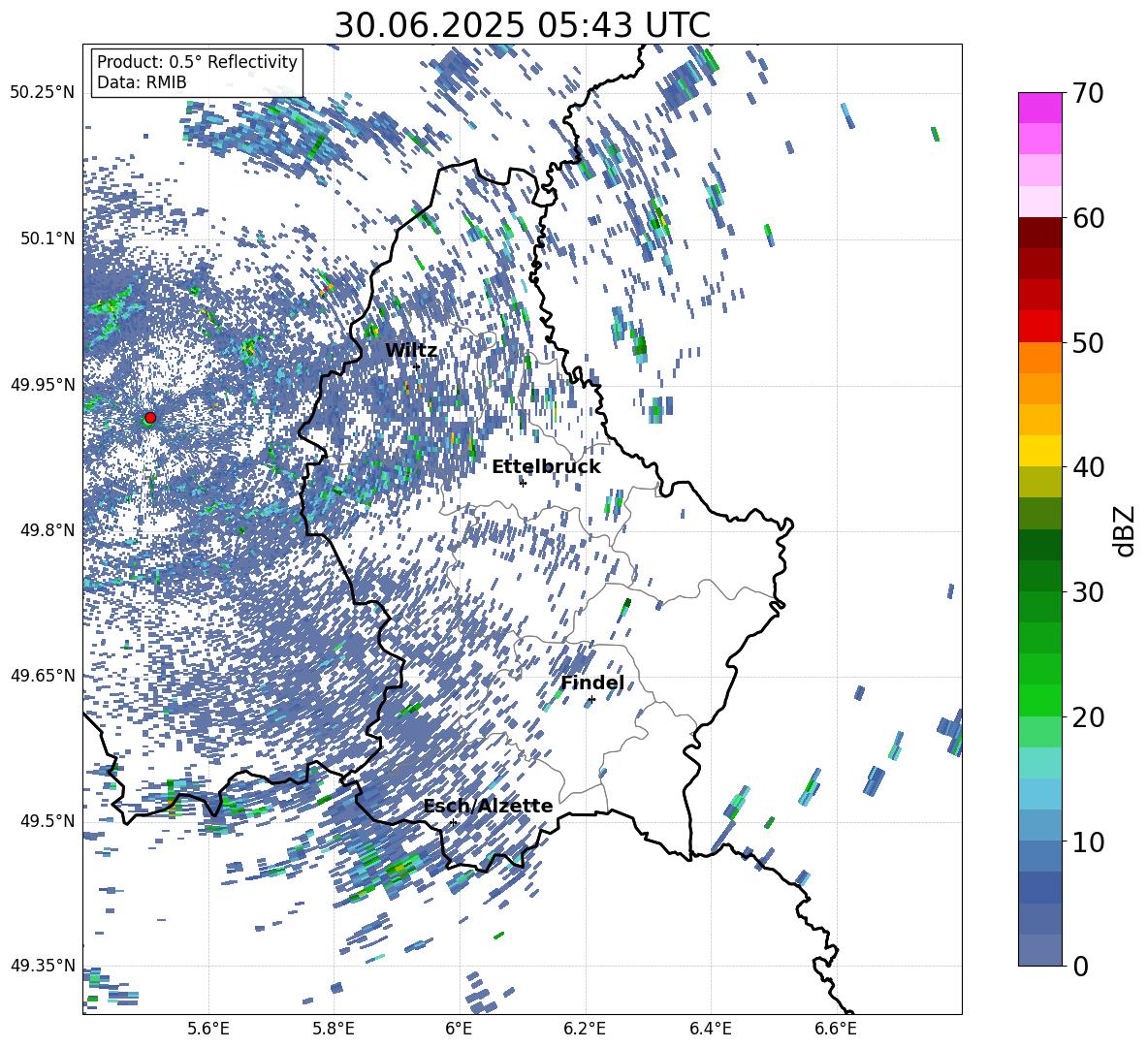
Task: Click the 5.6°E longitude label
Action: pos(208,1029)
